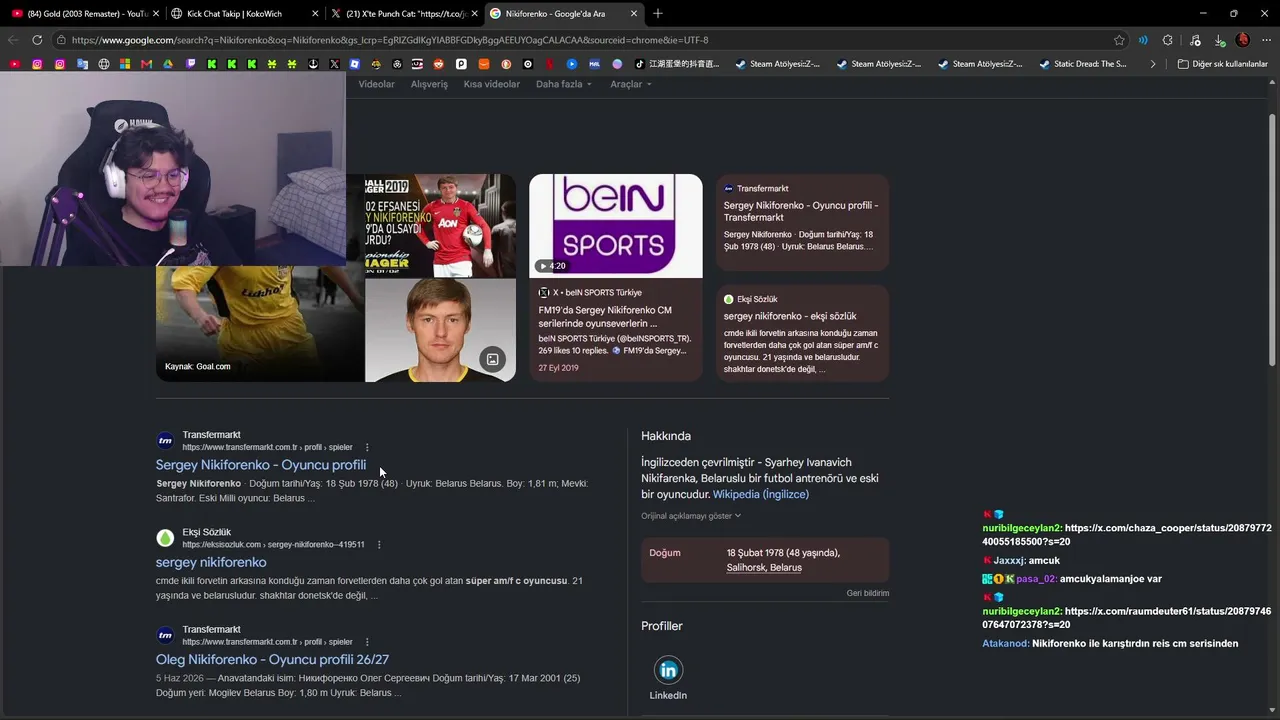The height and width of the screenshot is (720, 1280).
Task: Open the Wikipedia (İngilizce) link
Action: pyautogui.click(x=761, y=494)
